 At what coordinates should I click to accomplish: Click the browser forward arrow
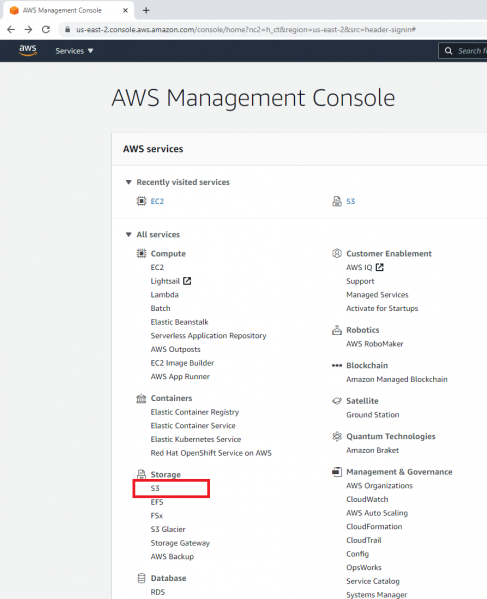28,29
